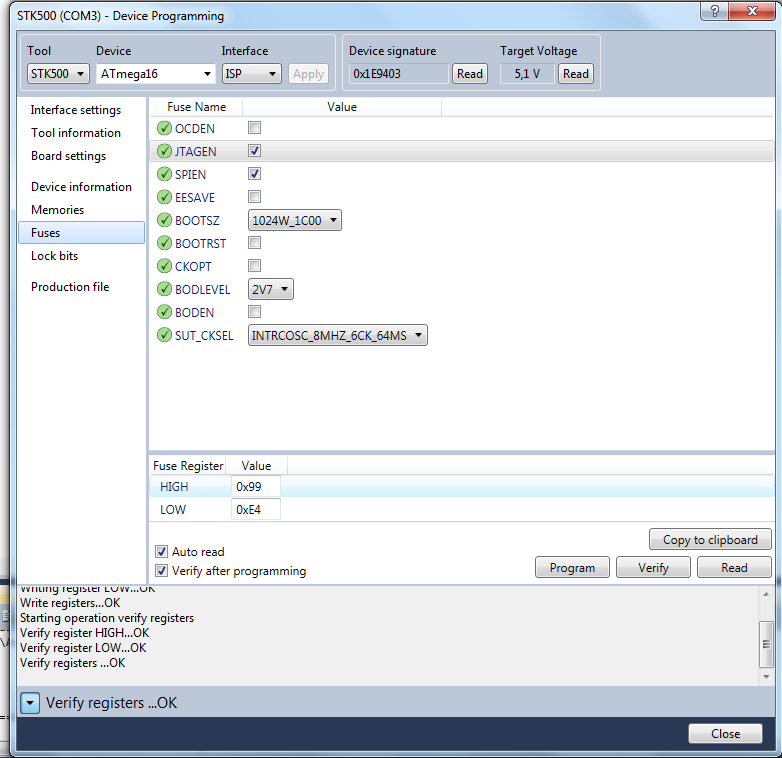Image resolution: width=782 pixels, height=758 pixels.
Task: Click the Target Voltage field 5,1 V
Action: point(527,74)
